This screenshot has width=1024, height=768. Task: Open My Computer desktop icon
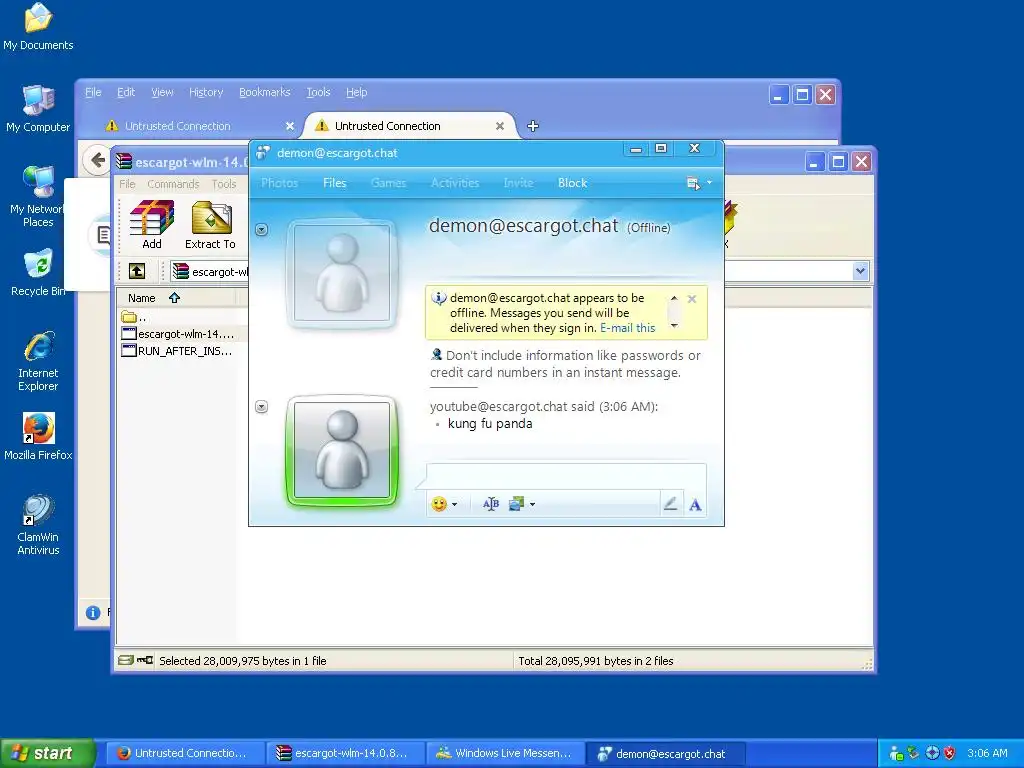click(x=38, y=109)
